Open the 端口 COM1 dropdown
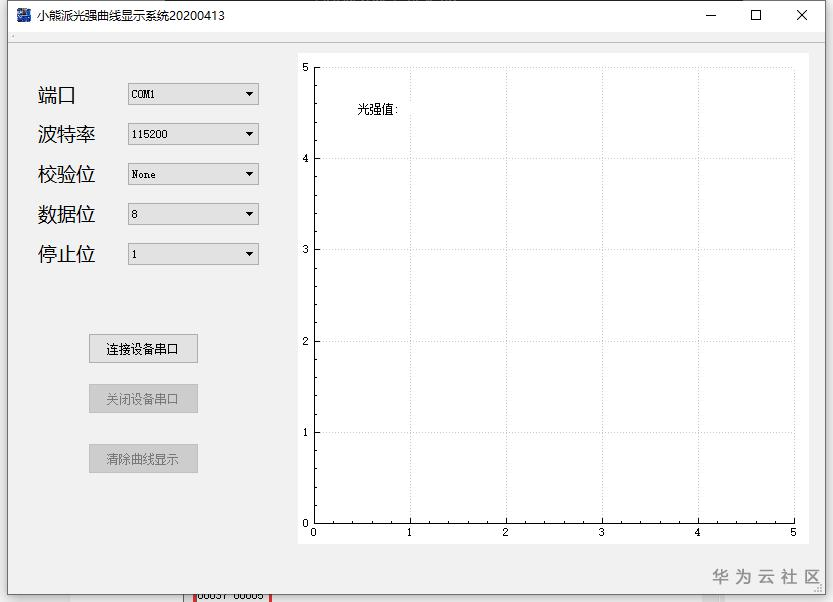Image resolution: width=833 pixels, height=602 pixels. pyautogui.click(x=193, y=94)
